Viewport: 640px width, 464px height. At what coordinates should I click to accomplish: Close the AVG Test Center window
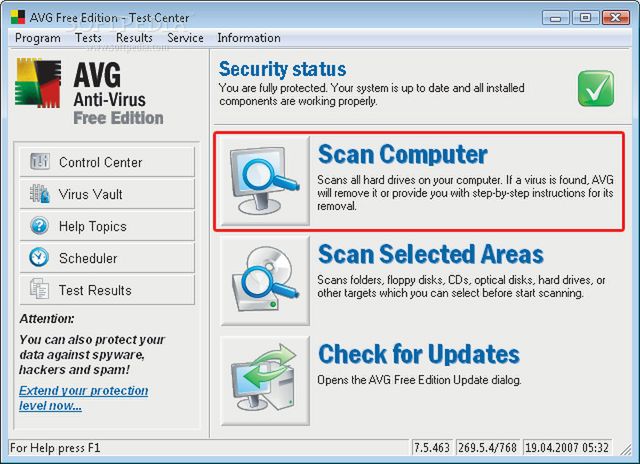(x=616, y=18)
